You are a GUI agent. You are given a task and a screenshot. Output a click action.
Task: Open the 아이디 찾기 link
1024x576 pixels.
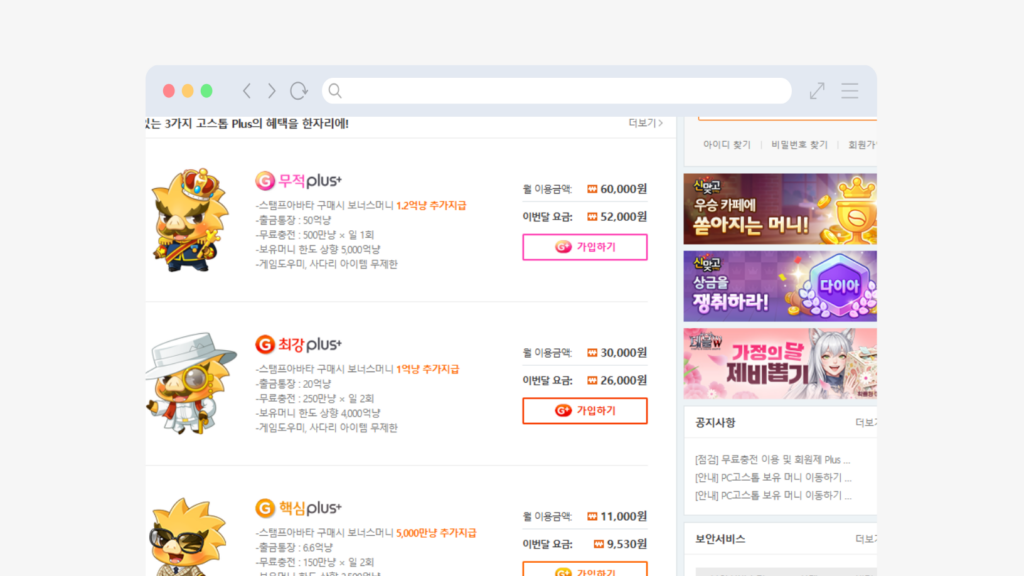pos(727,145)
